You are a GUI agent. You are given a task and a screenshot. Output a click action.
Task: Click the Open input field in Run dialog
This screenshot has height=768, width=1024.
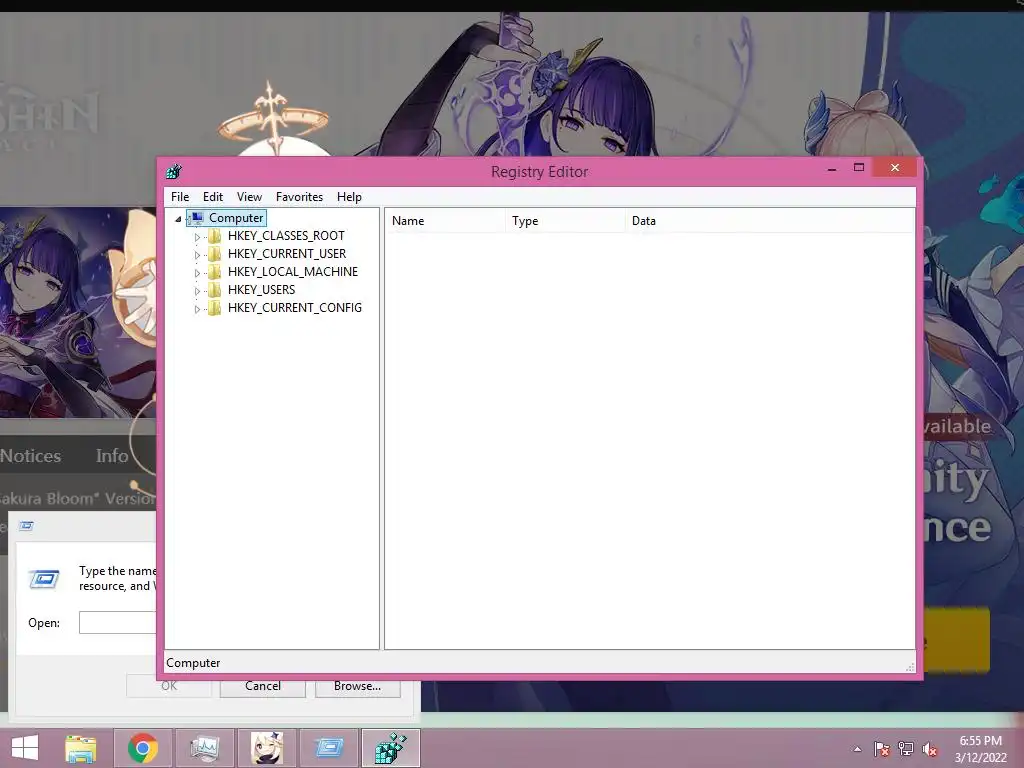(118, 622)
